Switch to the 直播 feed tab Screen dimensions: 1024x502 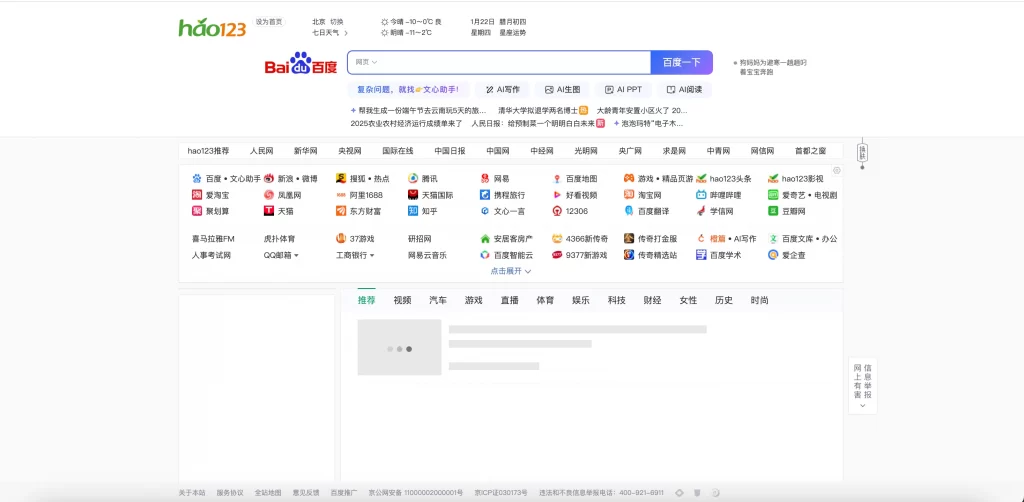[509, 300]
